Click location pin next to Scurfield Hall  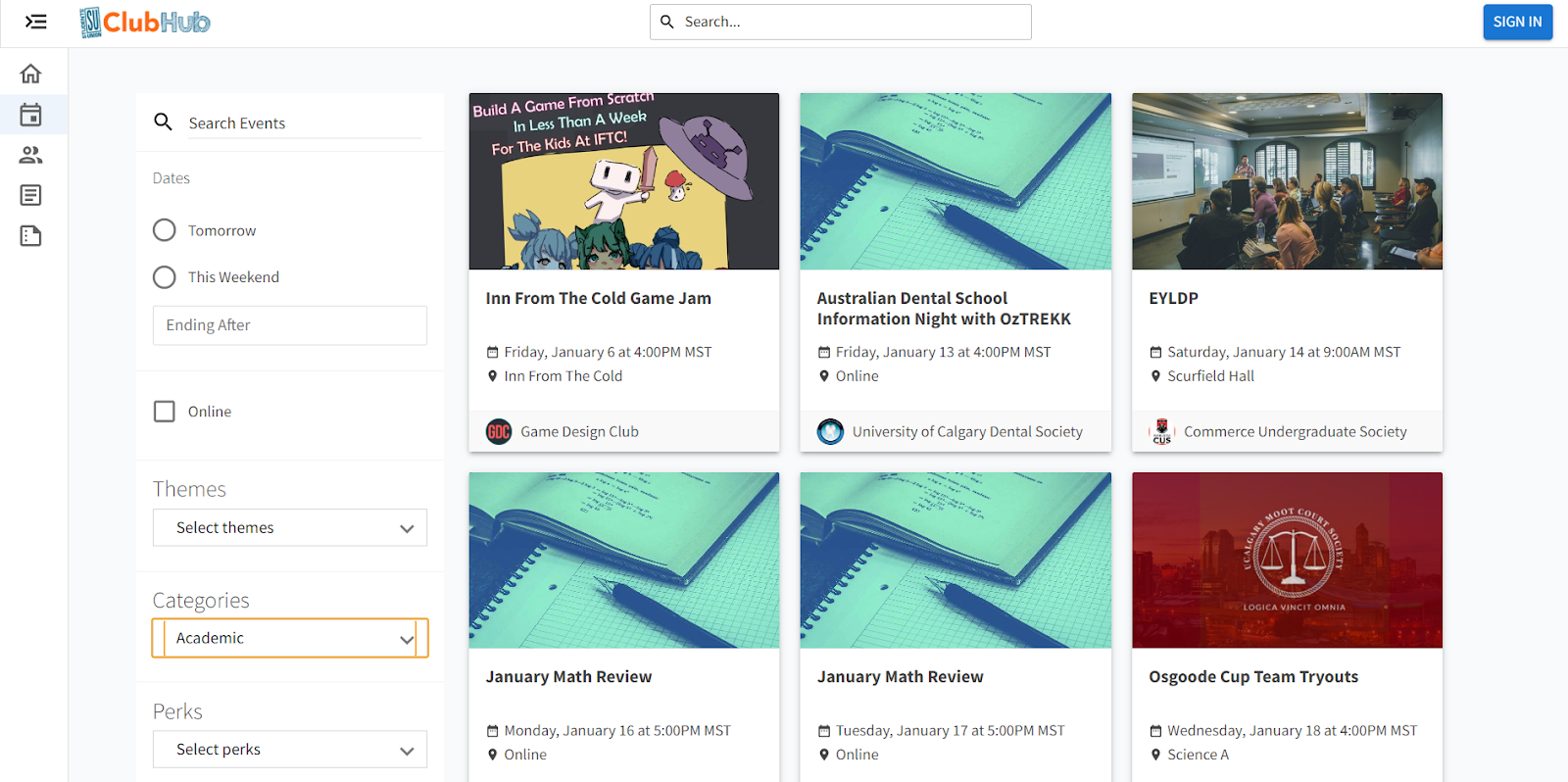click(1155, 375)
